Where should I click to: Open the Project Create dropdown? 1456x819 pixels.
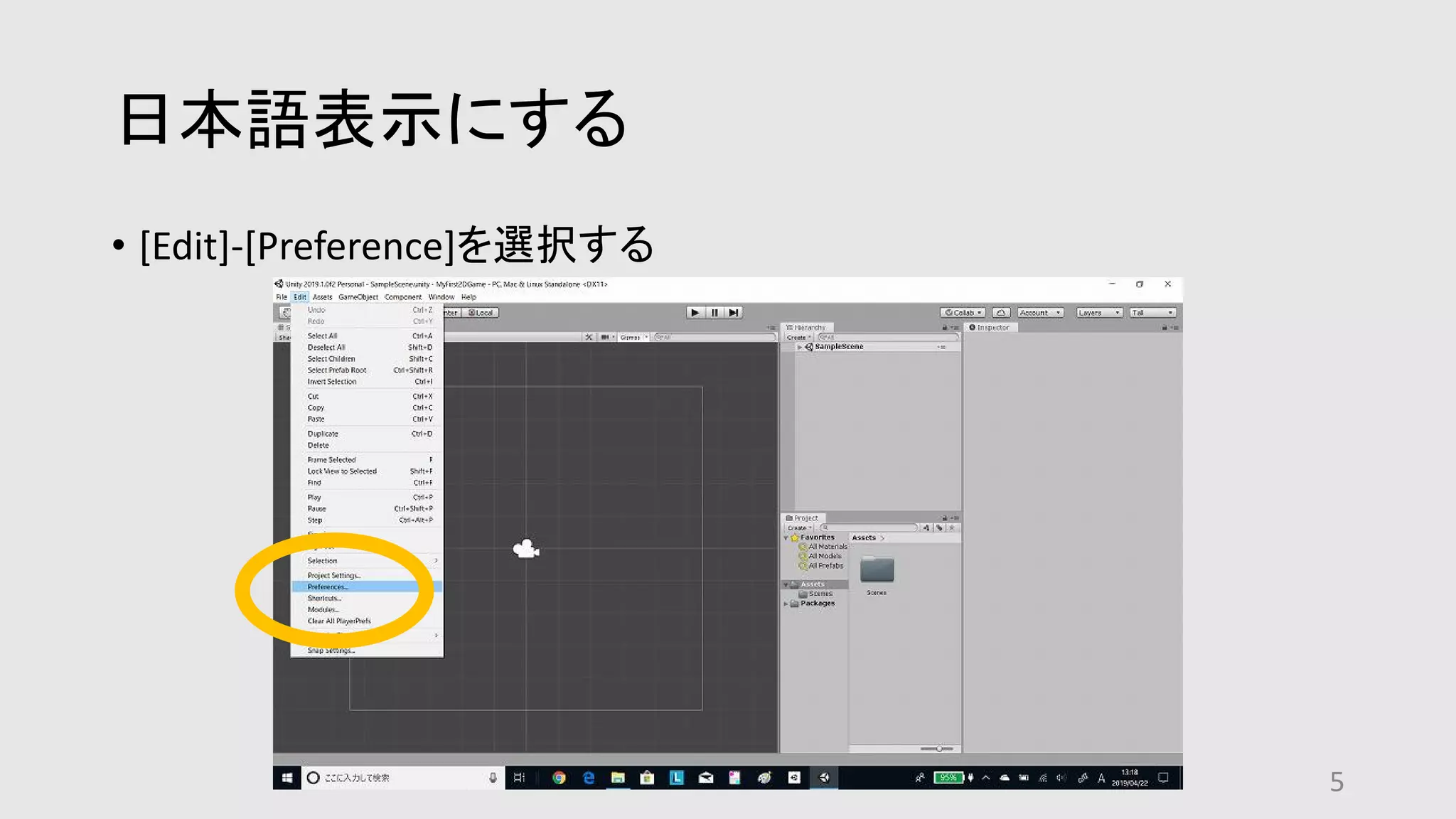tap(799, 528)
